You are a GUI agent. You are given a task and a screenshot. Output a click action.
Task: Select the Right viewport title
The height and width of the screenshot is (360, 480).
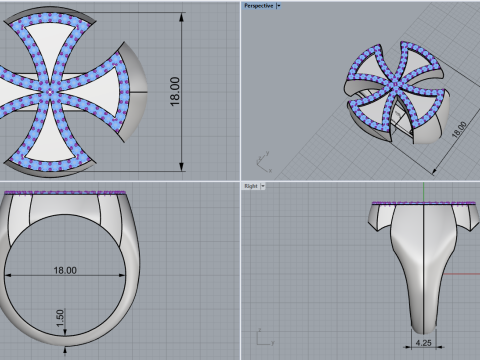251,186
